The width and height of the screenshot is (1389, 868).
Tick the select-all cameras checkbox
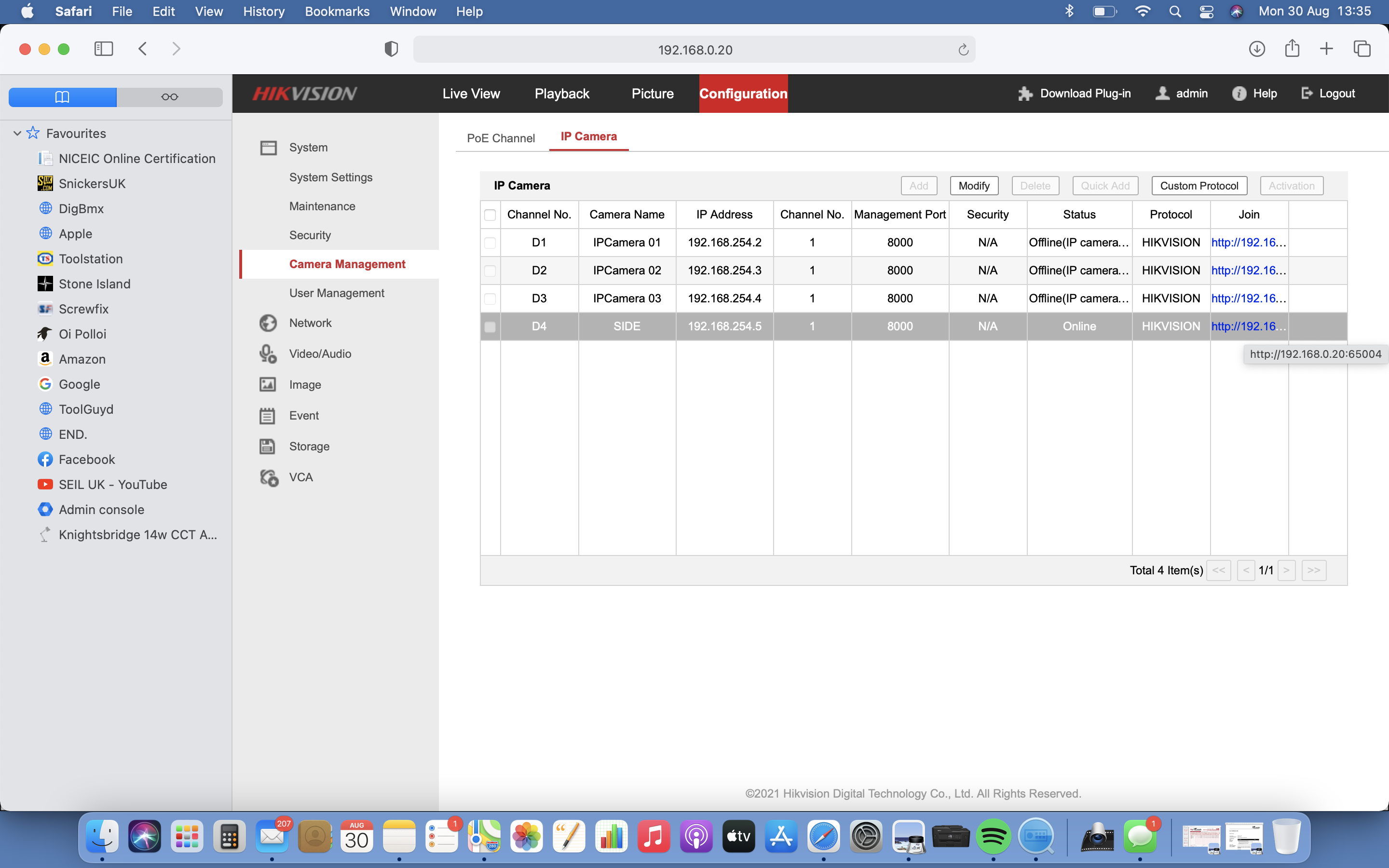click(x=490, y=214)
